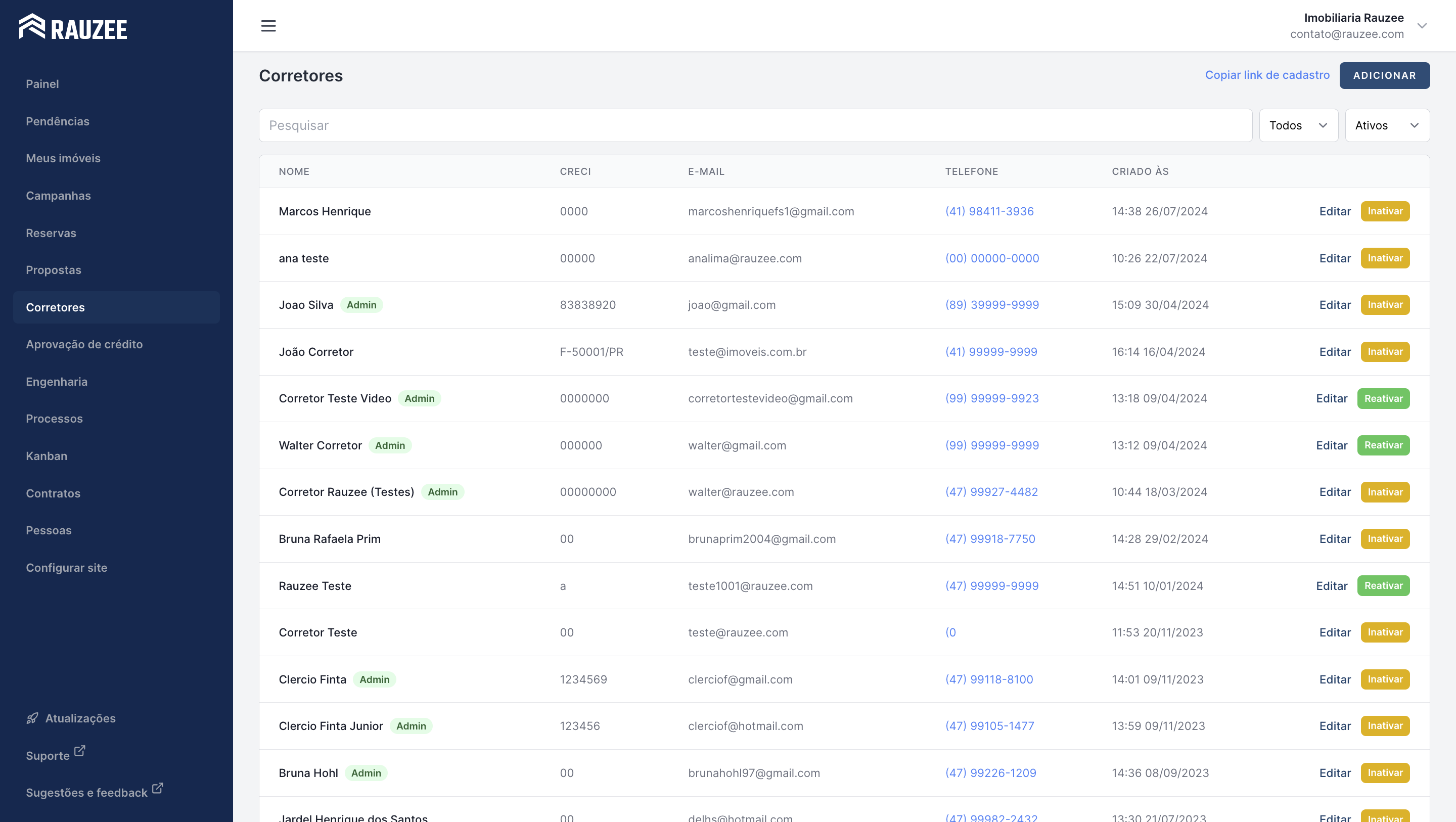Screen dimensions: 1456x822
Task: Toggle inativar for Marcos Henrique
Action: coord(1385,211)
